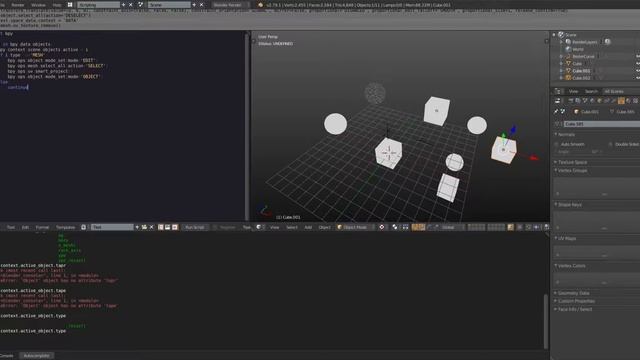The image size is (640, 360).
Task: Select the highlighted mesh Data properties tab
Action: tap(621, 100)
